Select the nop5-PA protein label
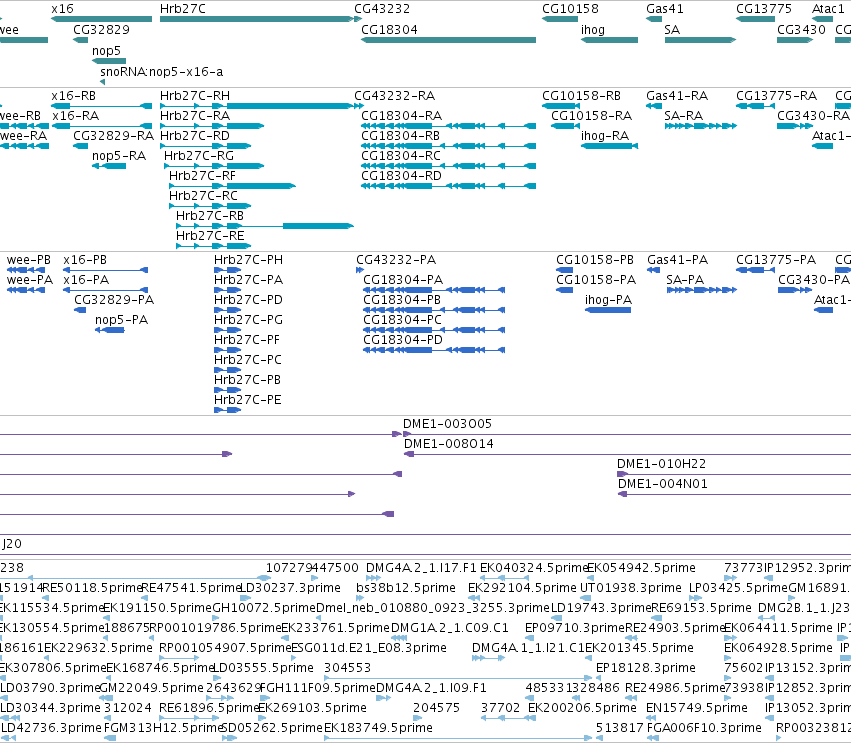Viewport: 851px width, 743px height. (x=121, y=320)
